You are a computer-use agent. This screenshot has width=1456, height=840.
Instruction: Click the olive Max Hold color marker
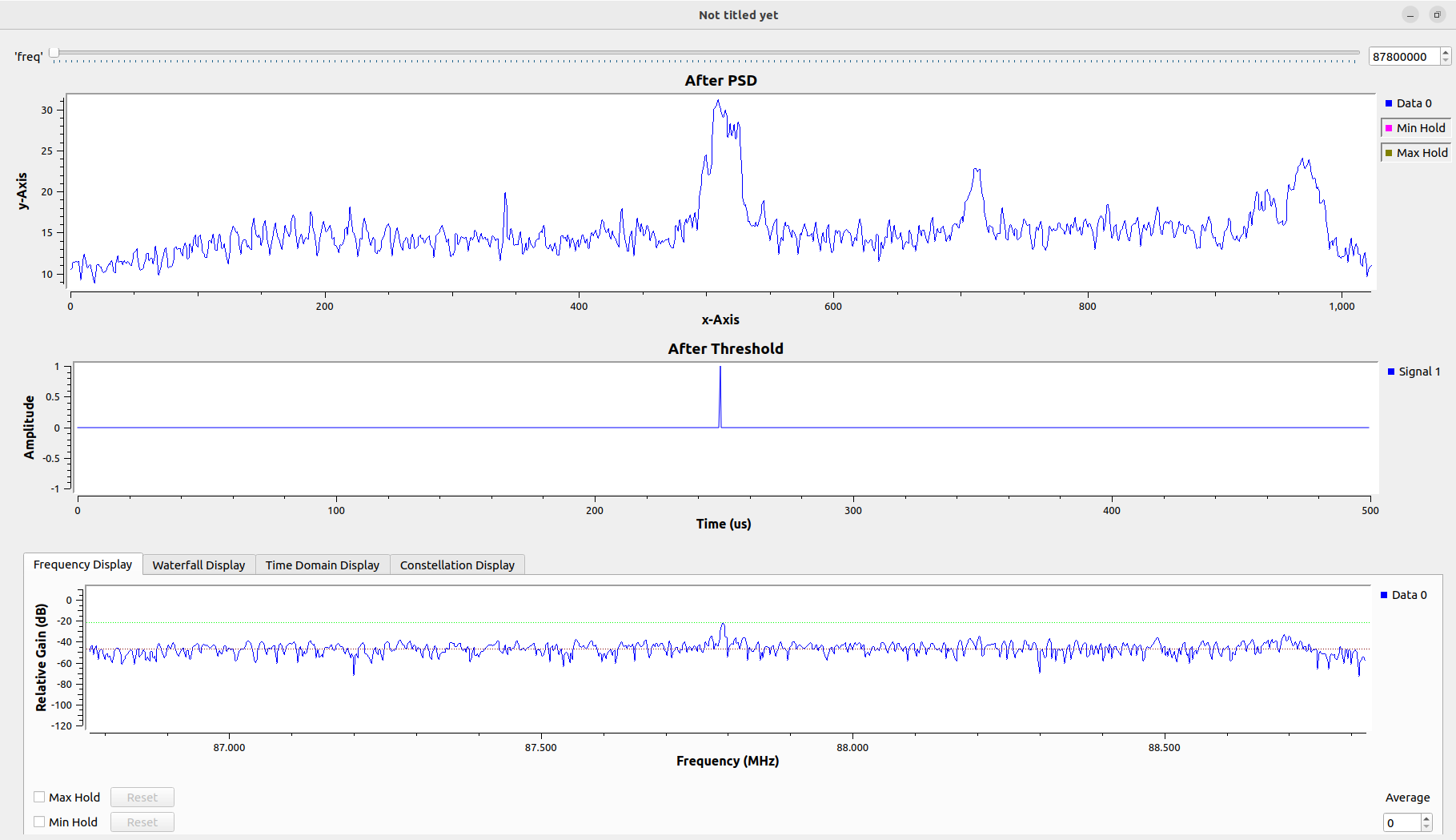click(x=1389, y=153)
